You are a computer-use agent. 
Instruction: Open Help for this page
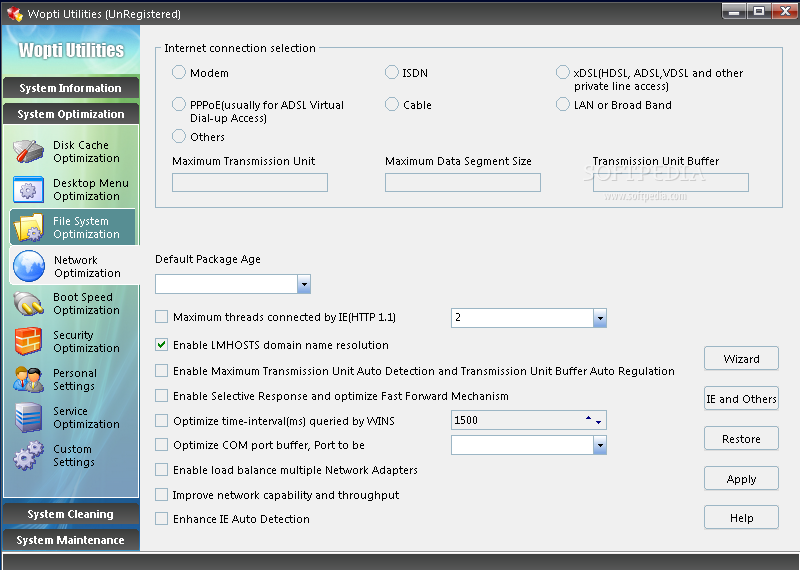(741, 517)
